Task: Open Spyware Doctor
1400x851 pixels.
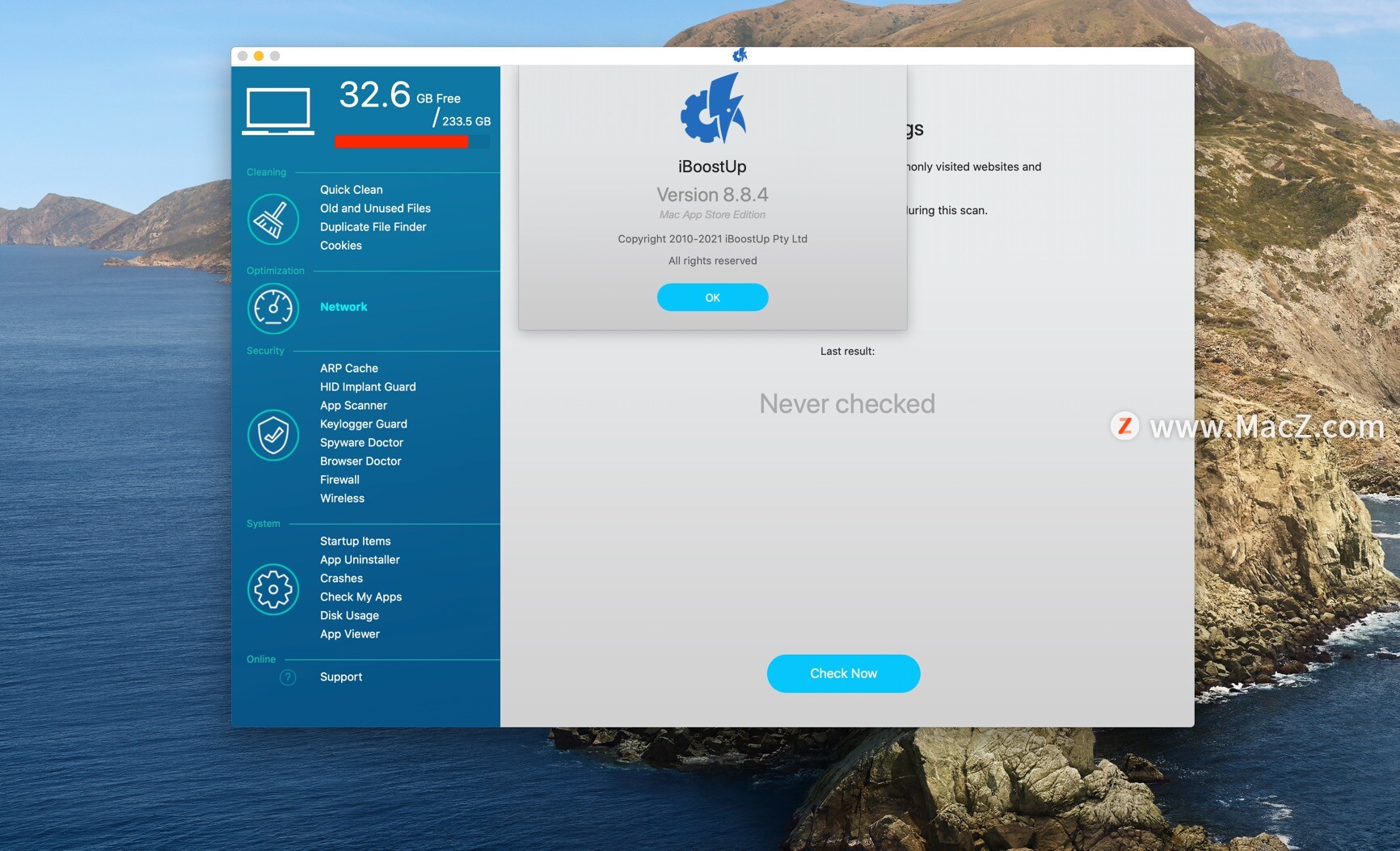Action: click(361, 443)
